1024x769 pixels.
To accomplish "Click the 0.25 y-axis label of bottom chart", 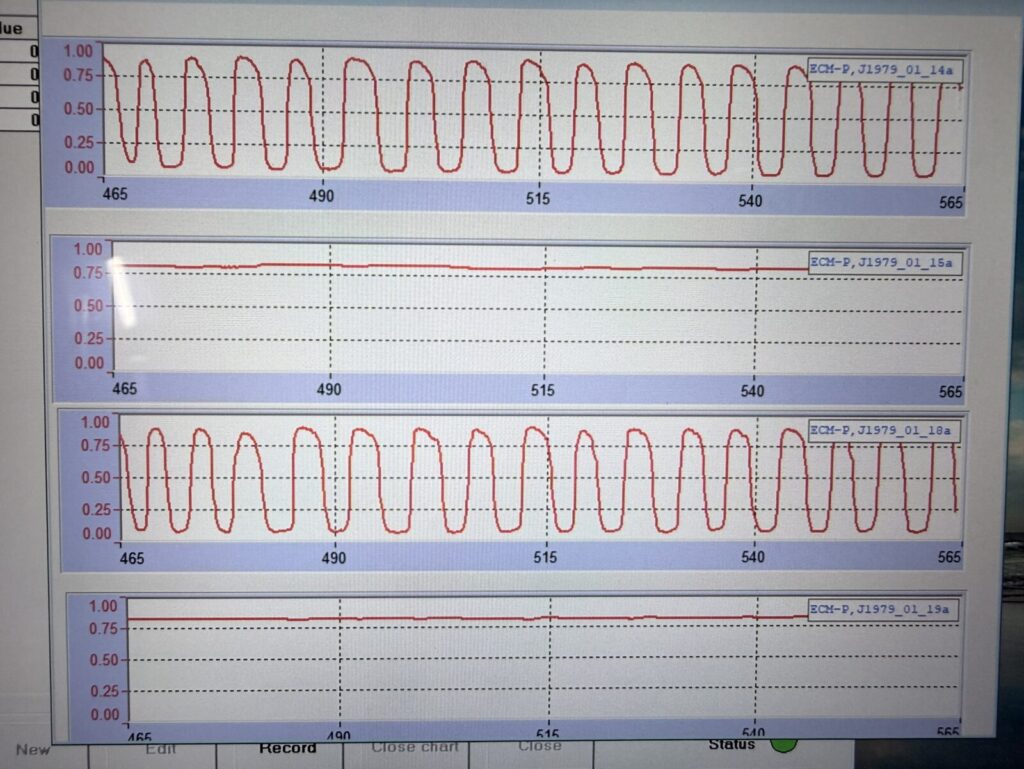I will (x=104, y=691).
